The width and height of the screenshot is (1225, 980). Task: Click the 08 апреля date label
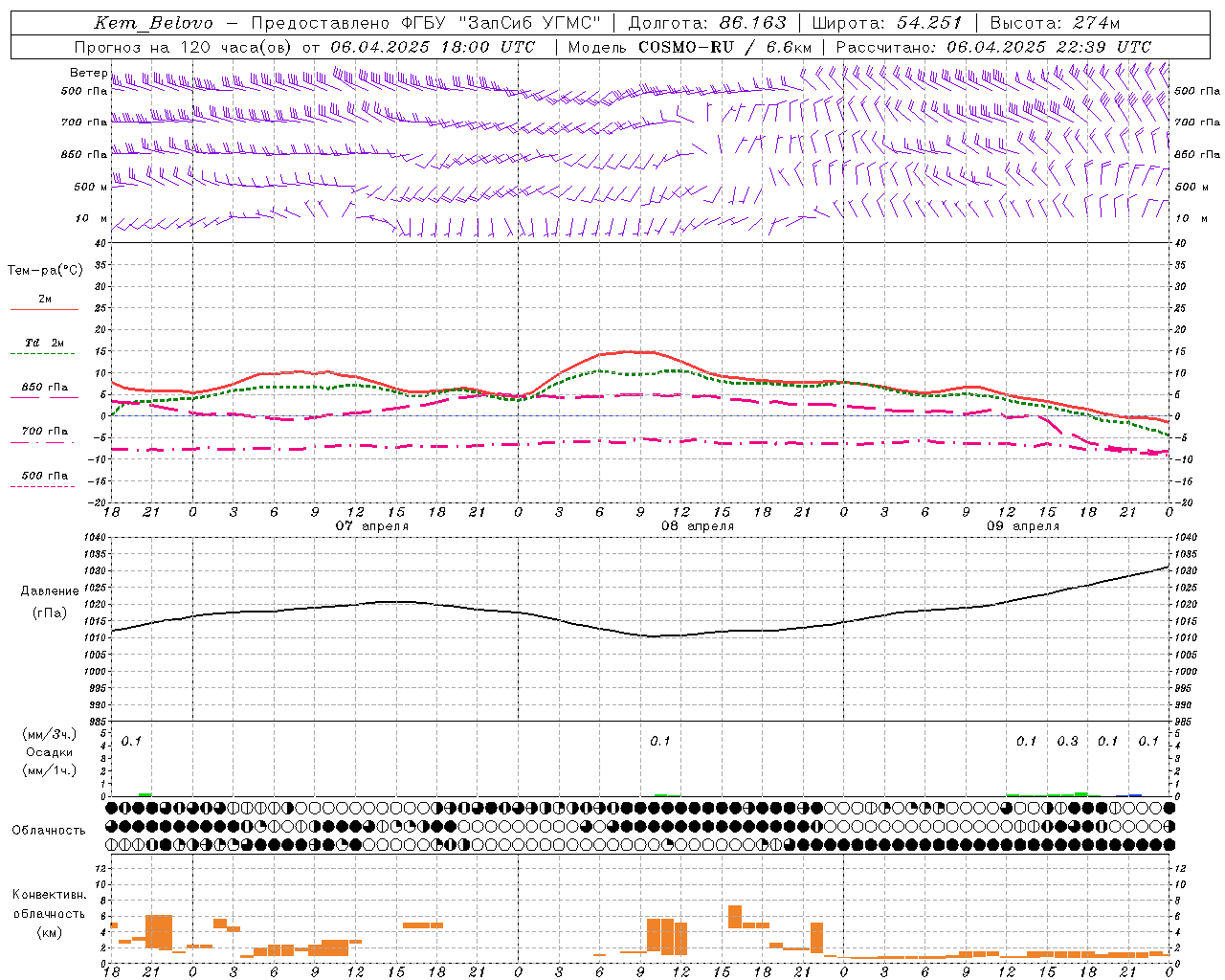(698, 526)
